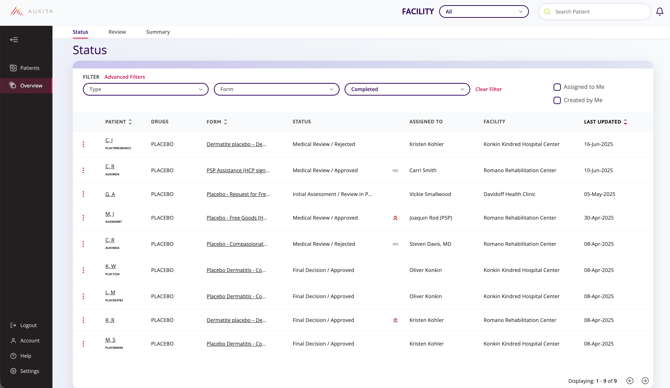The width and height of the screenshot is (670, 388).
Task: Open row menu for patient G.A
Action: pos(83,194)
